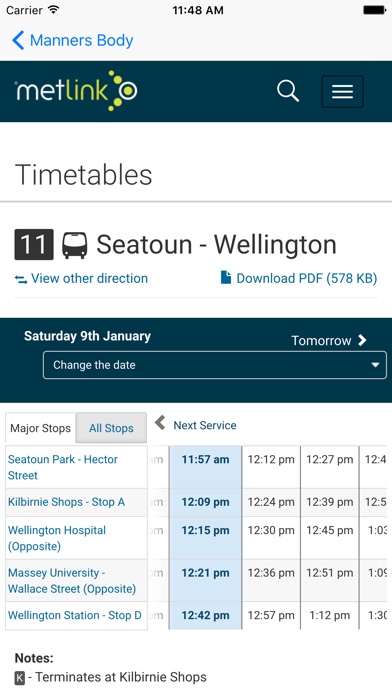This screenshot has width=392, height=696.
Task: Open the View other direction link
Action: [x=89, y=278]
